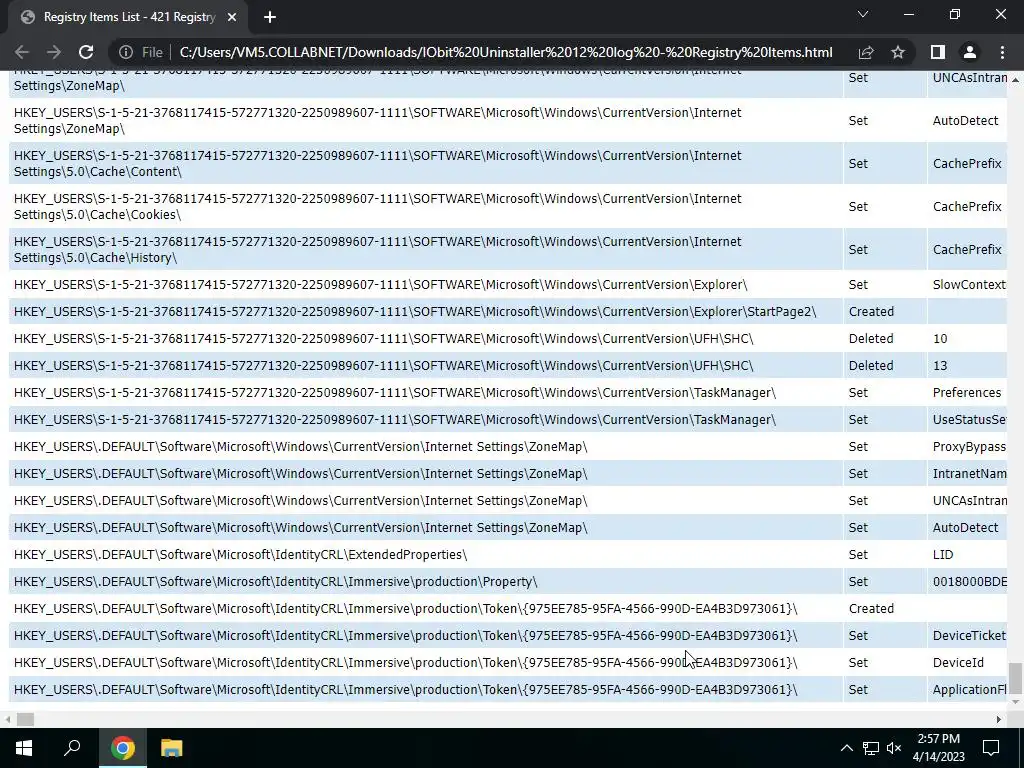
Task: Click the 0018000BDE value cell
Action: click(x=969, y=581)
